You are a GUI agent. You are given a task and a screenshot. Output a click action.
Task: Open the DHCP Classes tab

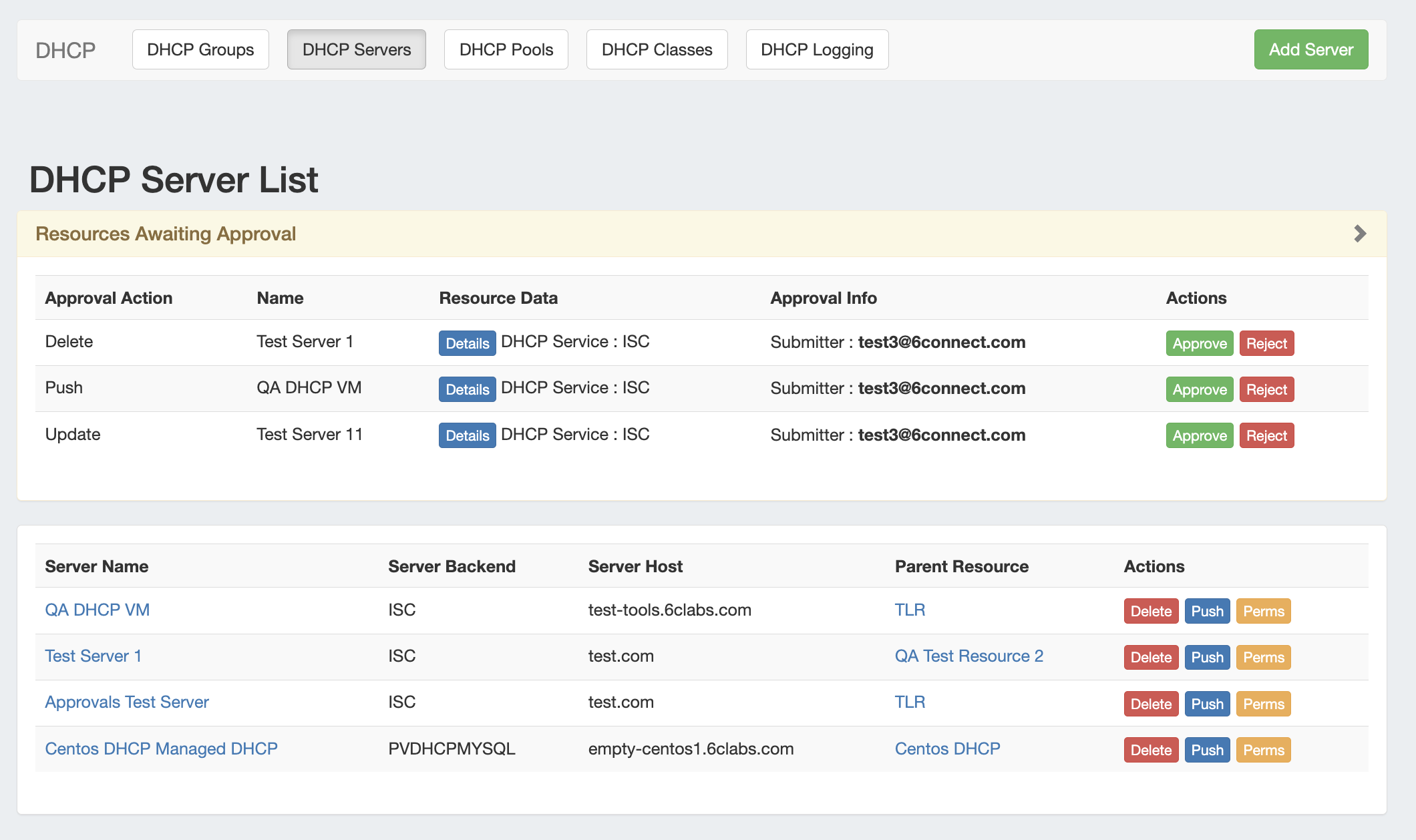(x=657, y=49)
